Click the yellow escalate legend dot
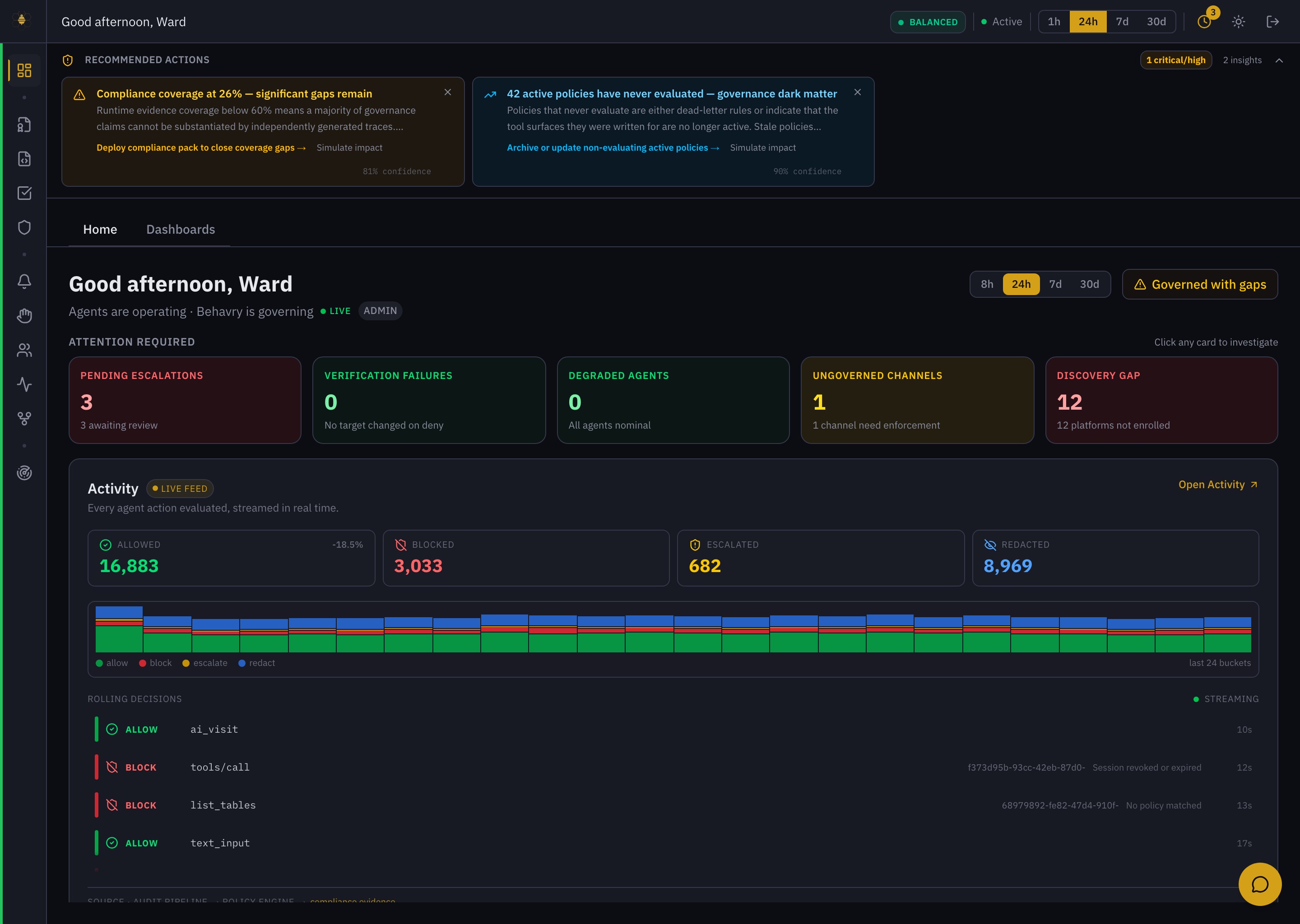 click(x=186, y=663)
